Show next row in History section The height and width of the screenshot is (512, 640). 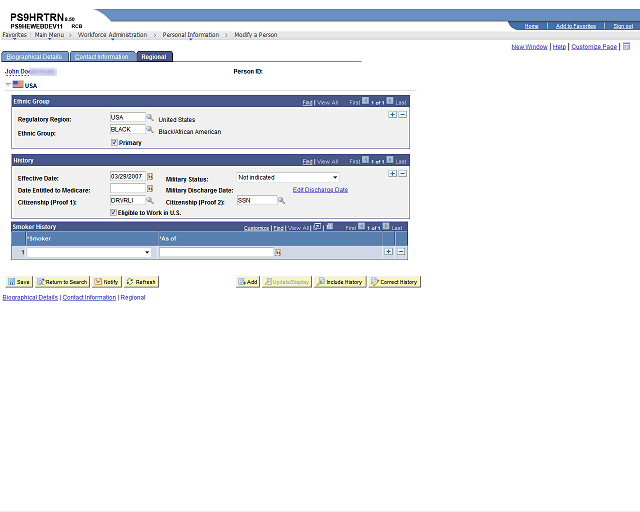point(390,160)
